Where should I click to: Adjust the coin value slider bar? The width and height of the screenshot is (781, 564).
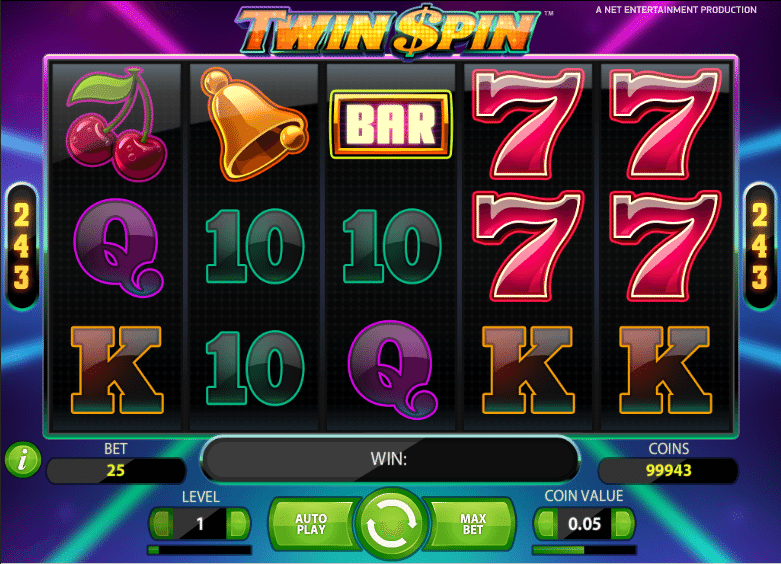(x=584, y=550)
